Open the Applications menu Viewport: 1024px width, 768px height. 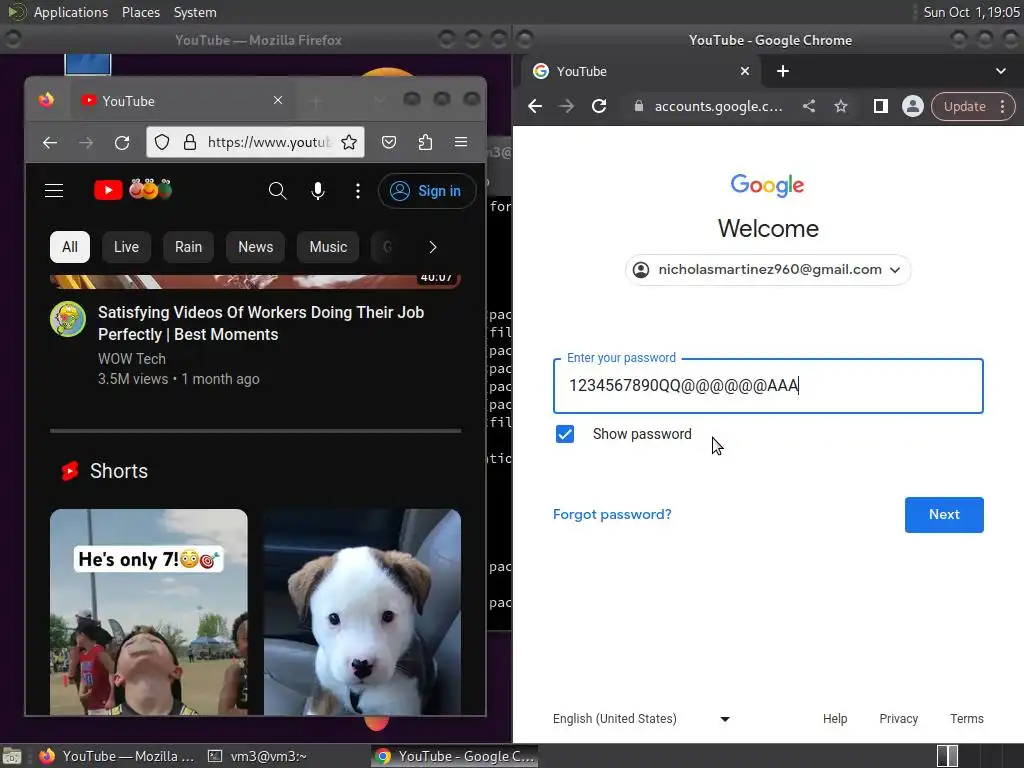coord(71,12)
